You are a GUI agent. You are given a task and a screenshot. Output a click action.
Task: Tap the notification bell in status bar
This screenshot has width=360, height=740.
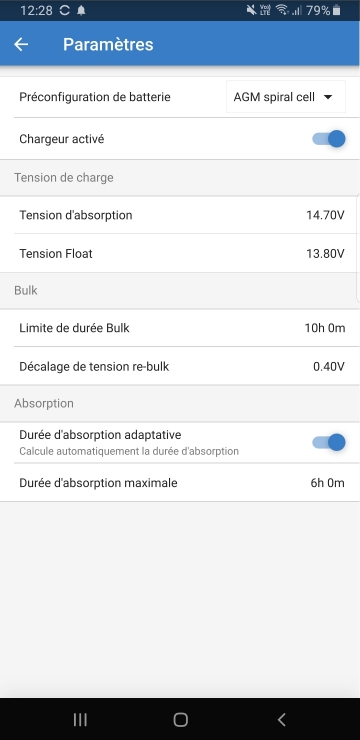coord(81,10)
